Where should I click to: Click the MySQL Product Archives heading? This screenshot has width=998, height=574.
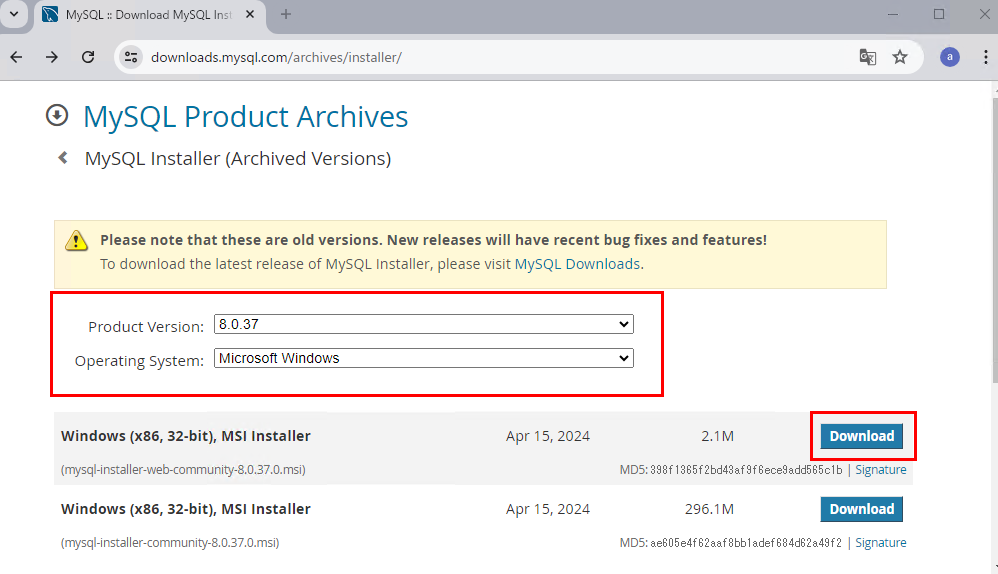pyautogui.click(x=246, y=116)
